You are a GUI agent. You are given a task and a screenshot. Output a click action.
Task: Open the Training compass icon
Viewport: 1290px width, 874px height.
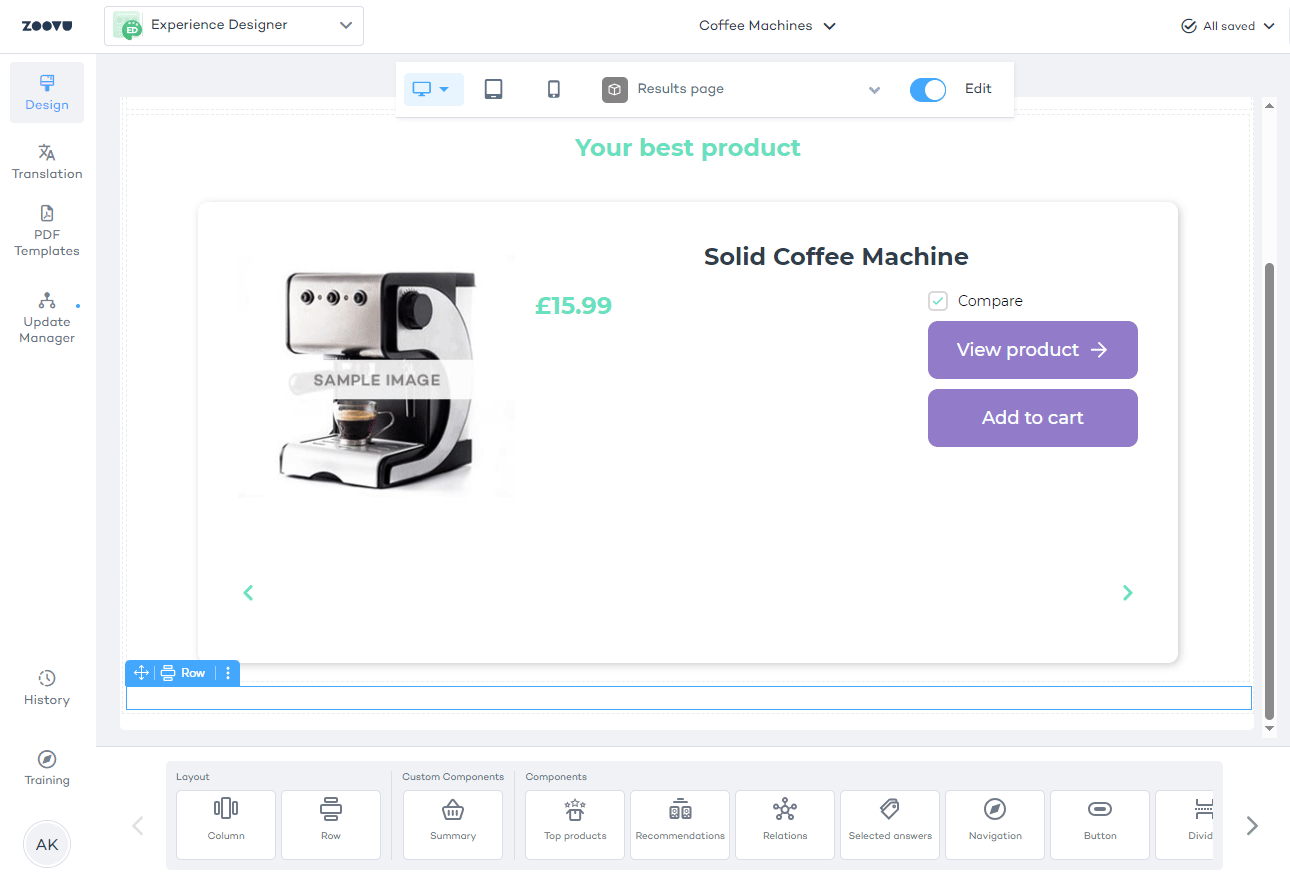point(47,760)
